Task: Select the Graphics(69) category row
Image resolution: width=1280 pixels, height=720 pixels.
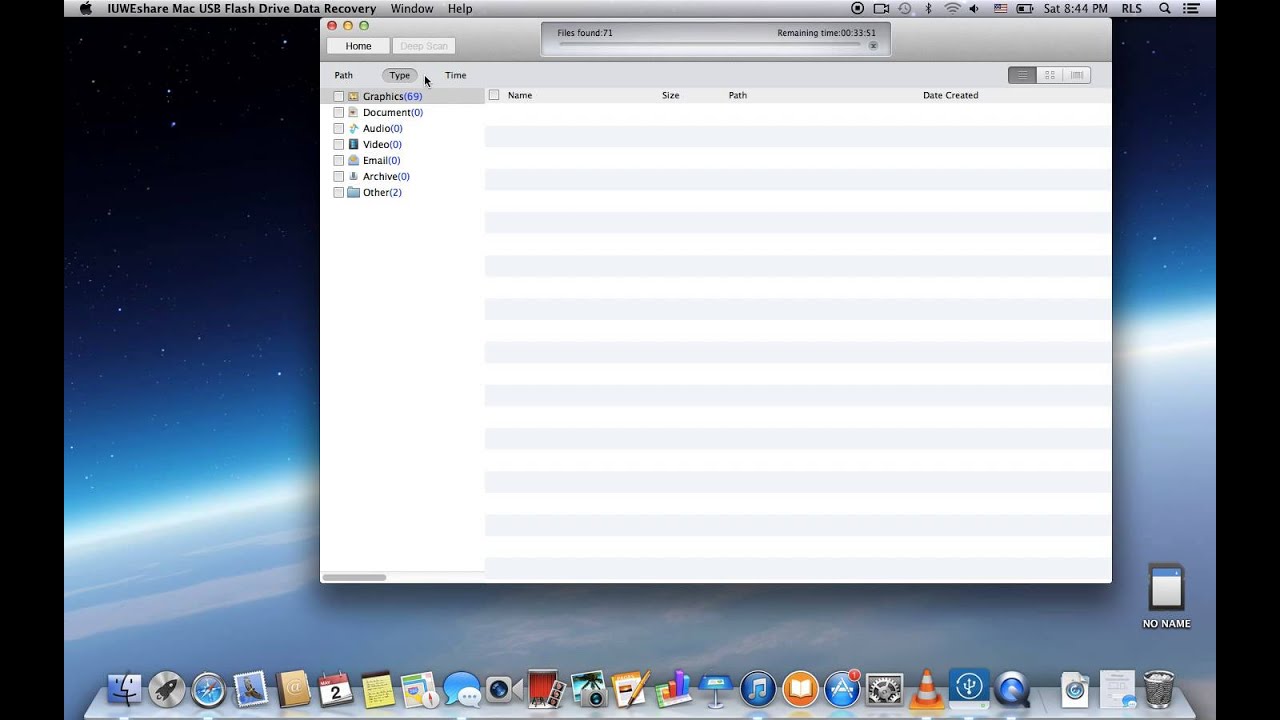Action: pos(402,96)
